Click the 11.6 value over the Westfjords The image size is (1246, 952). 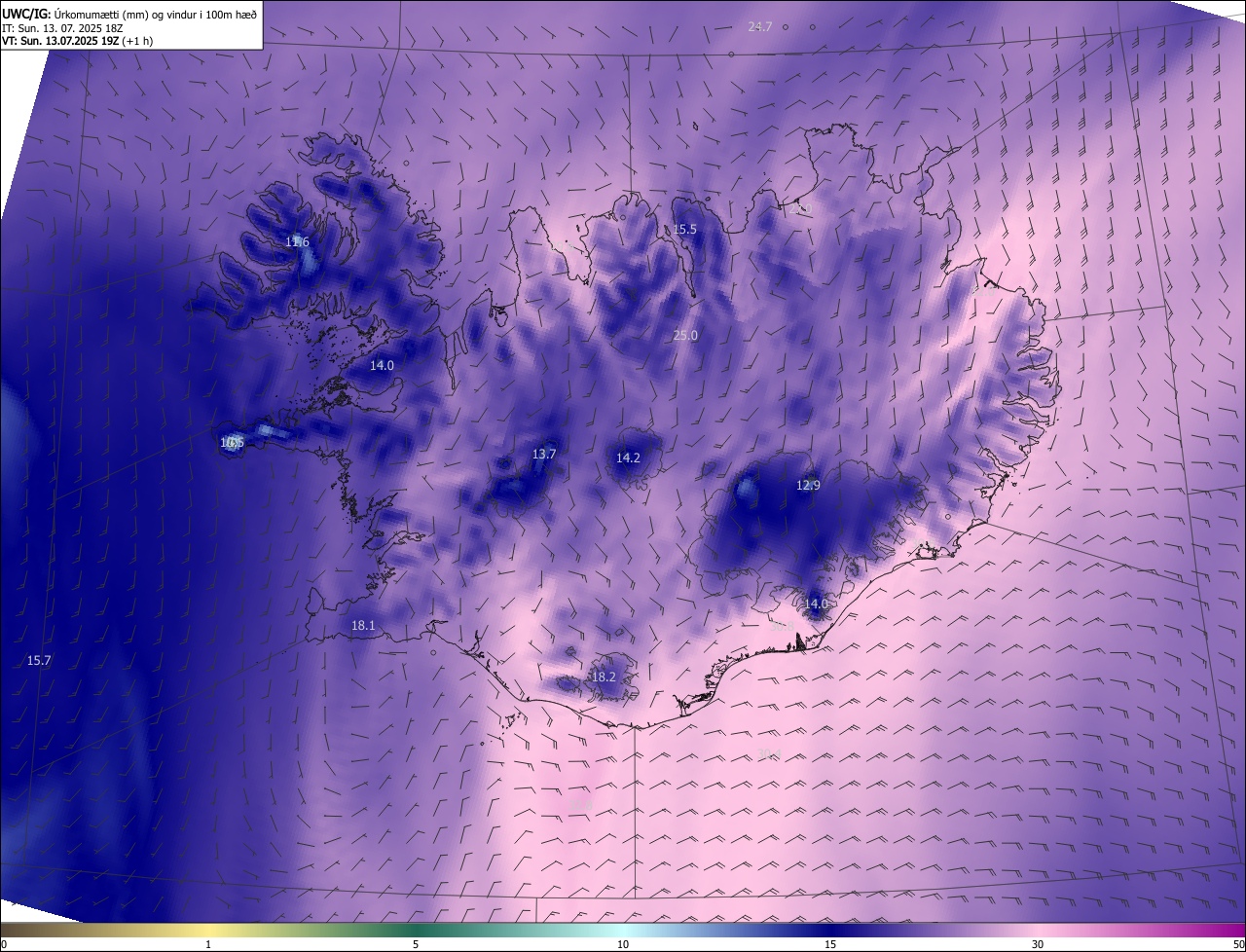click(298, 241)
